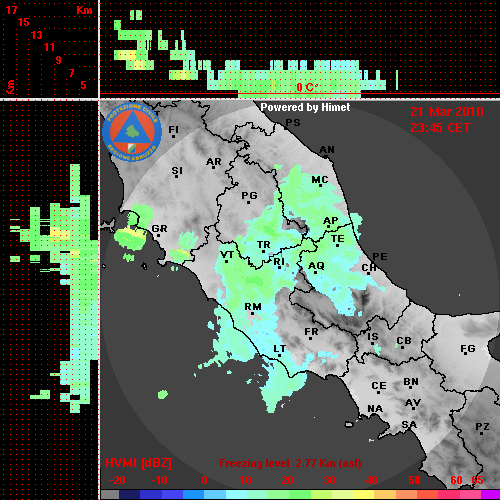Image resolution: width=500 pixels, height=500 pixels.
Task: Click the CH city label on map
Action: (369, 267)
